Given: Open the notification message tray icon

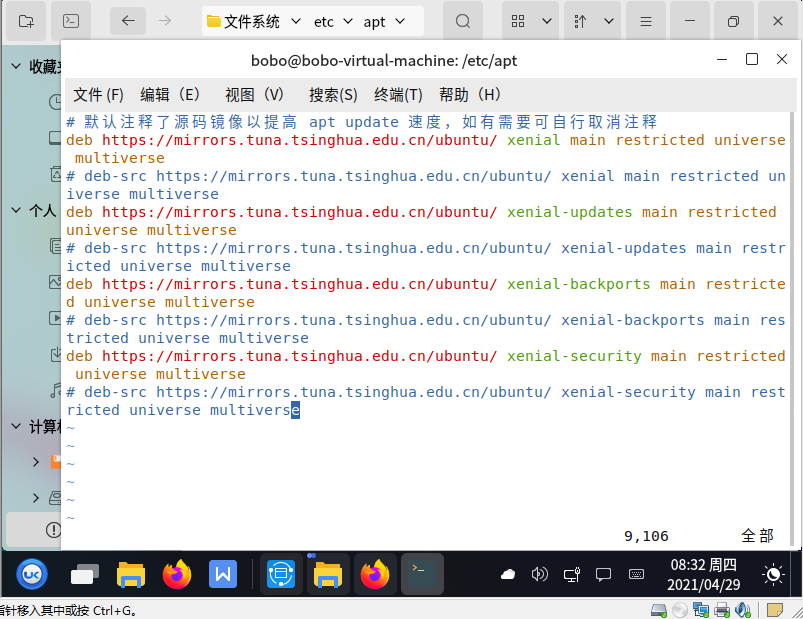Looking at the screenshot, I should tap(603, 574).
